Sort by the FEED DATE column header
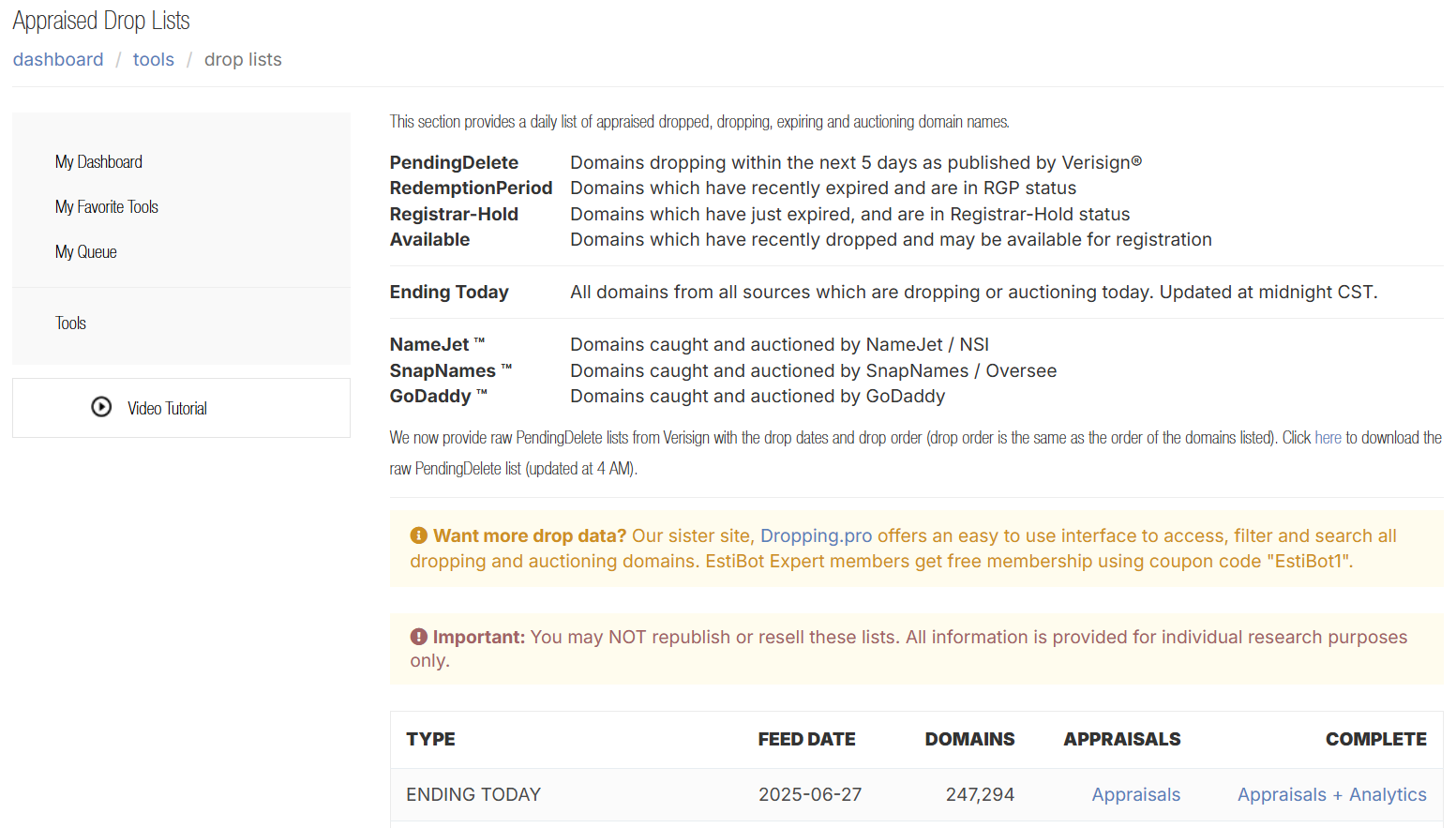The image size is (1456, 828). pos(806,739)
